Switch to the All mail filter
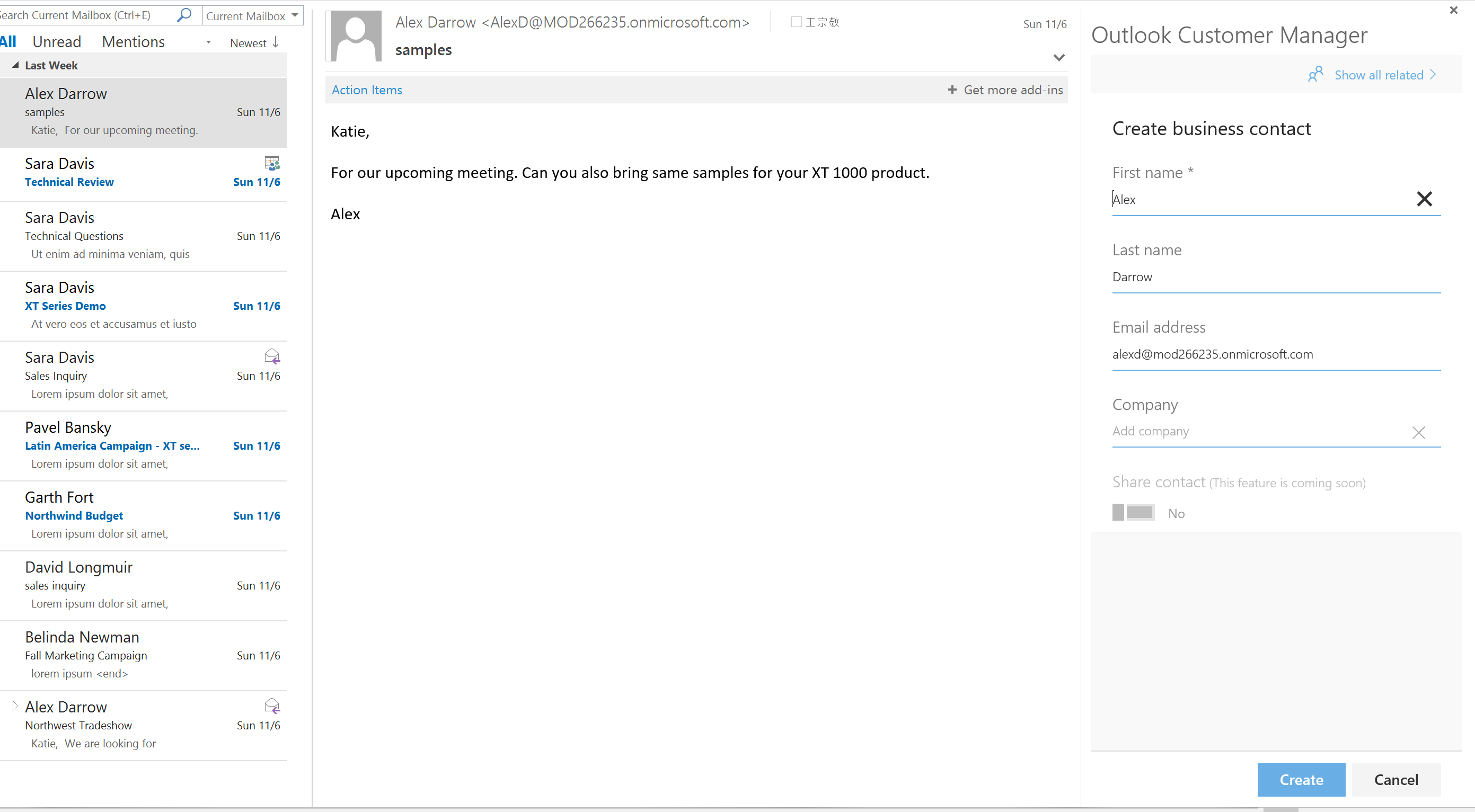 coord(8,42)
